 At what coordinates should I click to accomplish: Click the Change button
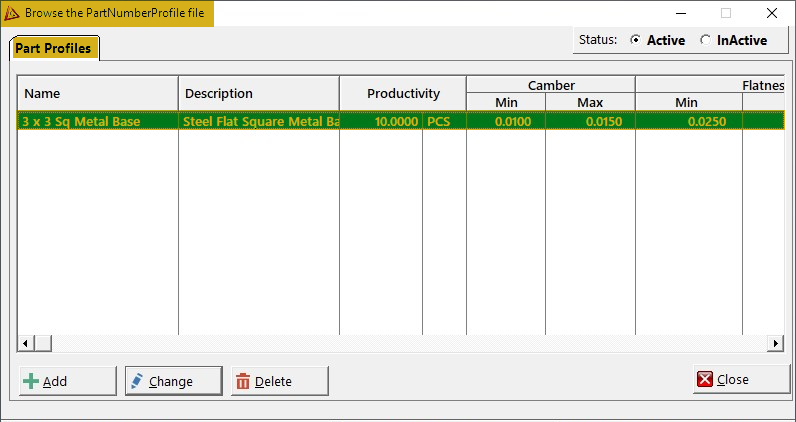(174, 381)
